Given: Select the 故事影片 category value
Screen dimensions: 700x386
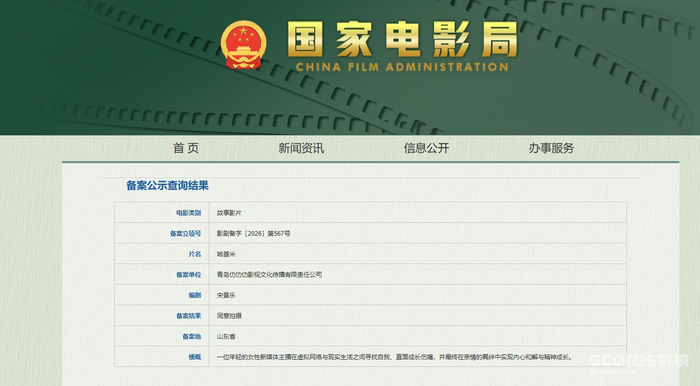Looking at the screenshot, I should 229,213.
